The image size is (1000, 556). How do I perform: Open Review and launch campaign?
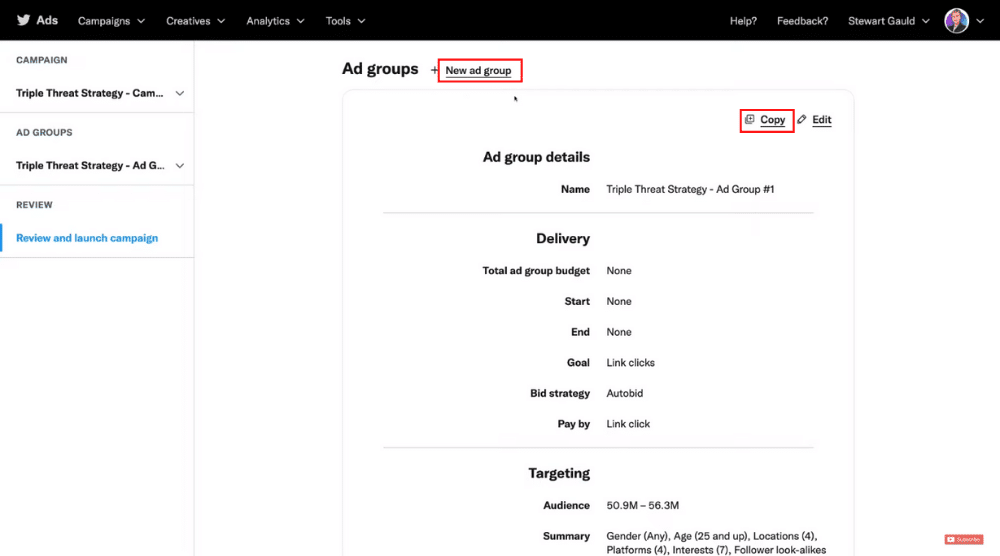(x=87, y=238)
